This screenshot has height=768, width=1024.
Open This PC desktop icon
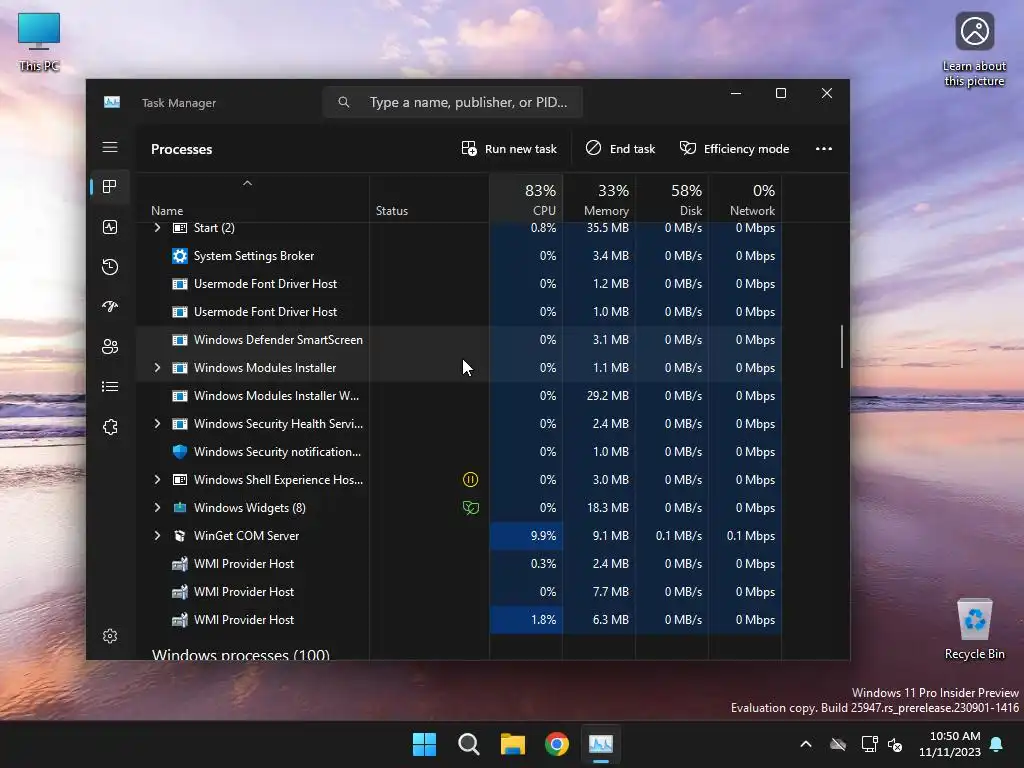39,42
